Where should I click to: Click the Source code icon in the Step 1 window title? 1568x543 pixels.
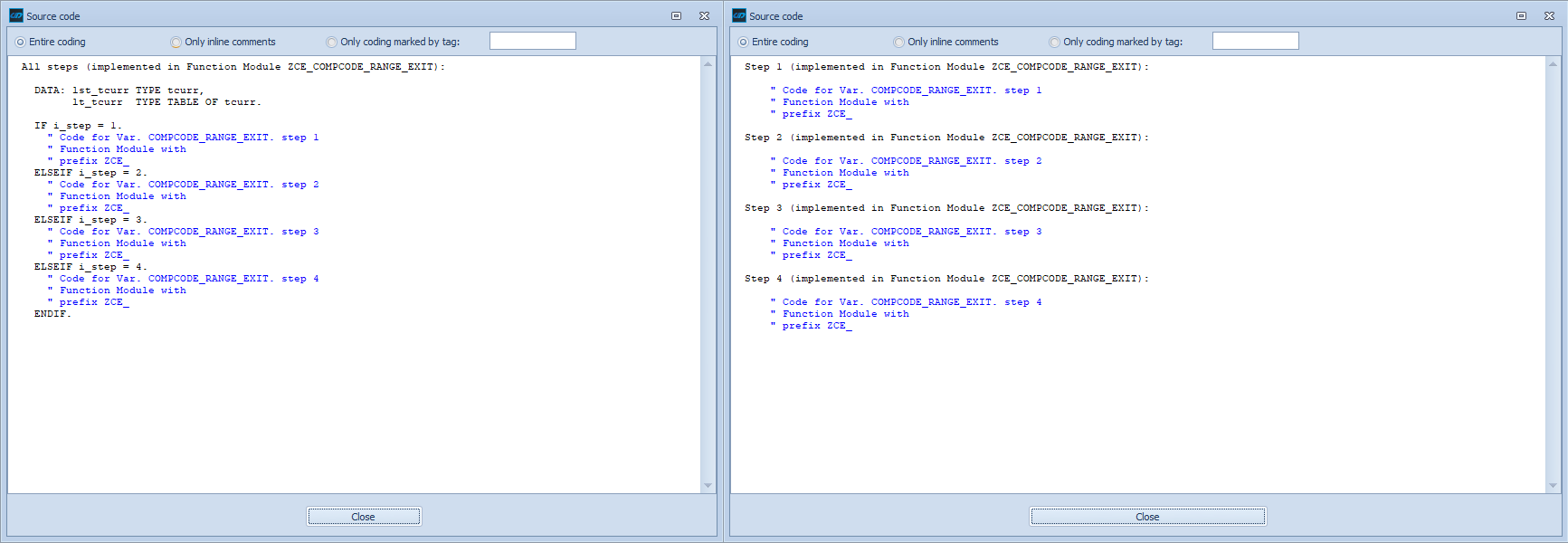coord(739,16)
